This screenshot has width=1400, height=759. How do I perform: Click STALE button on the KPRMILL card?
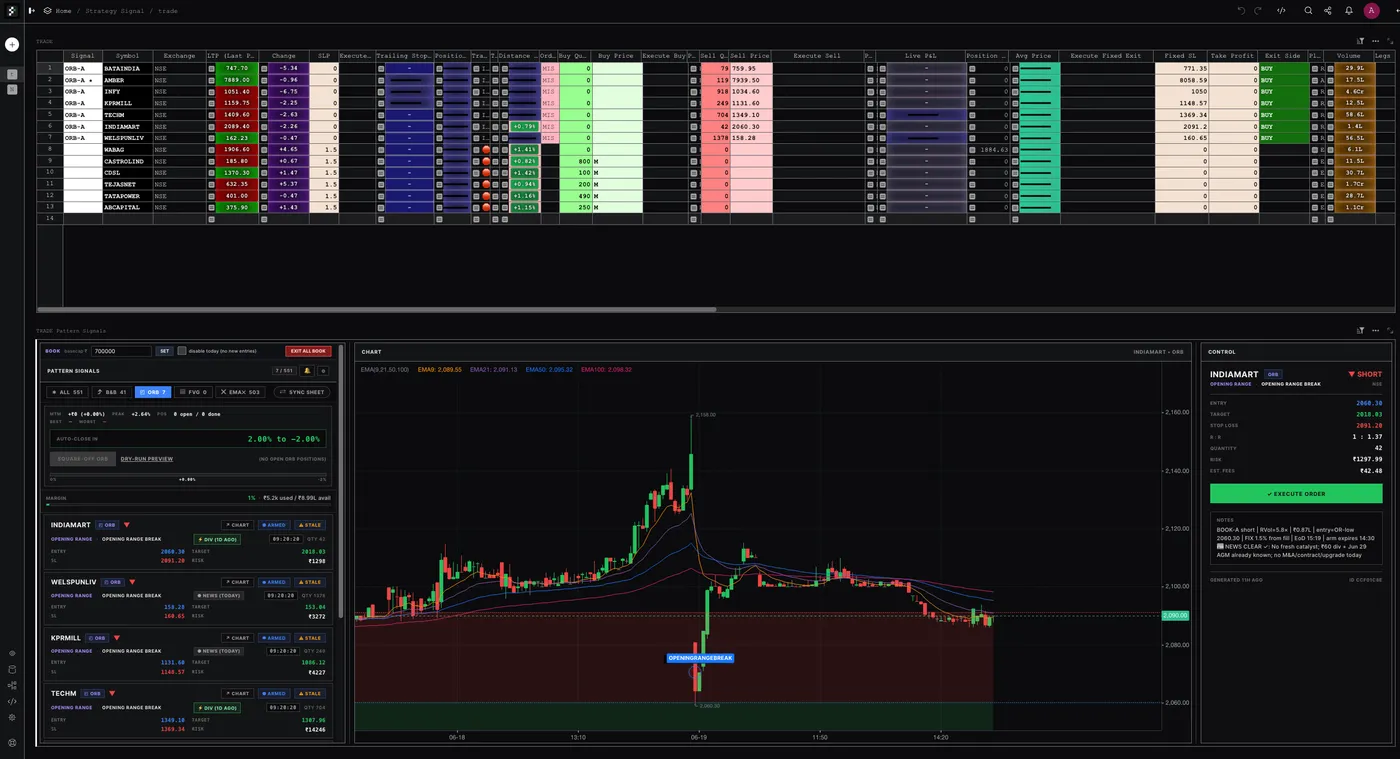point(309,638)
